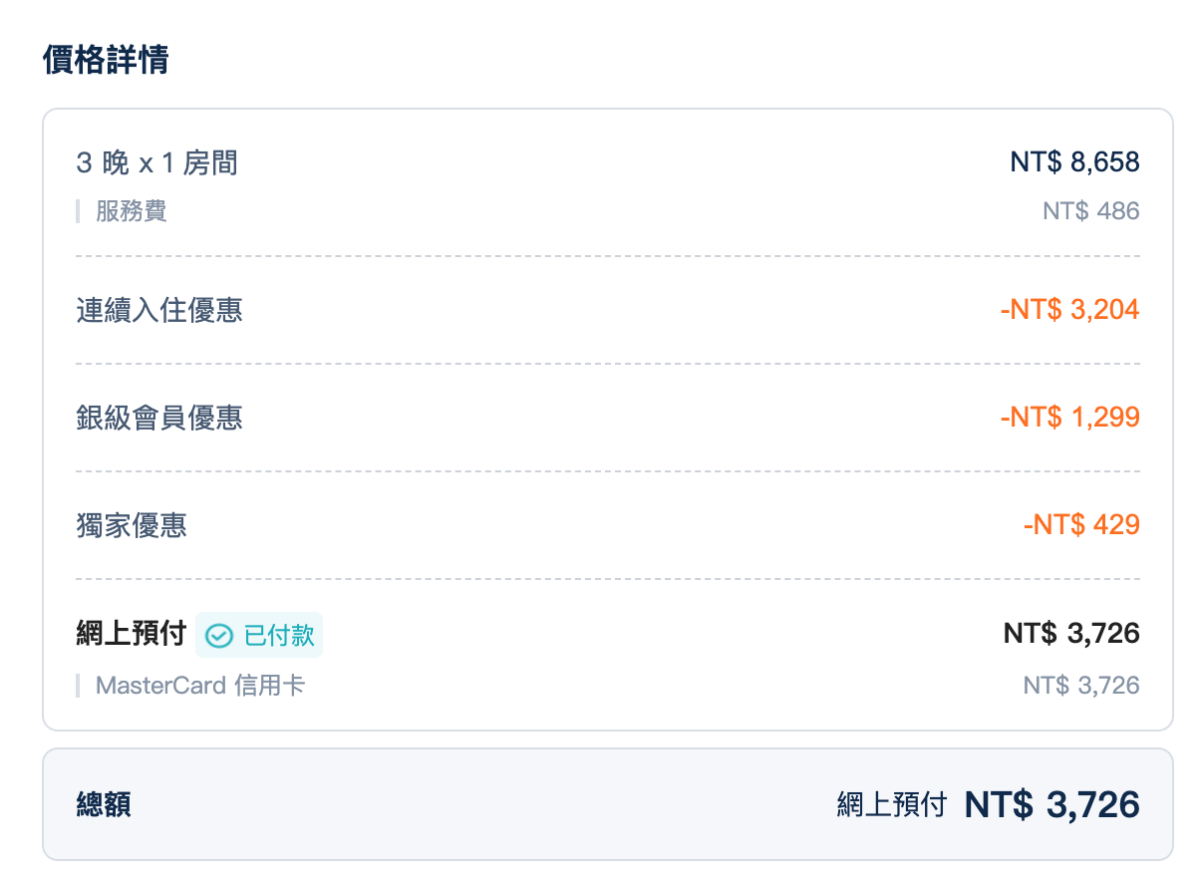Select the 銀級會員優惠 member discount row

click(159, 417)
